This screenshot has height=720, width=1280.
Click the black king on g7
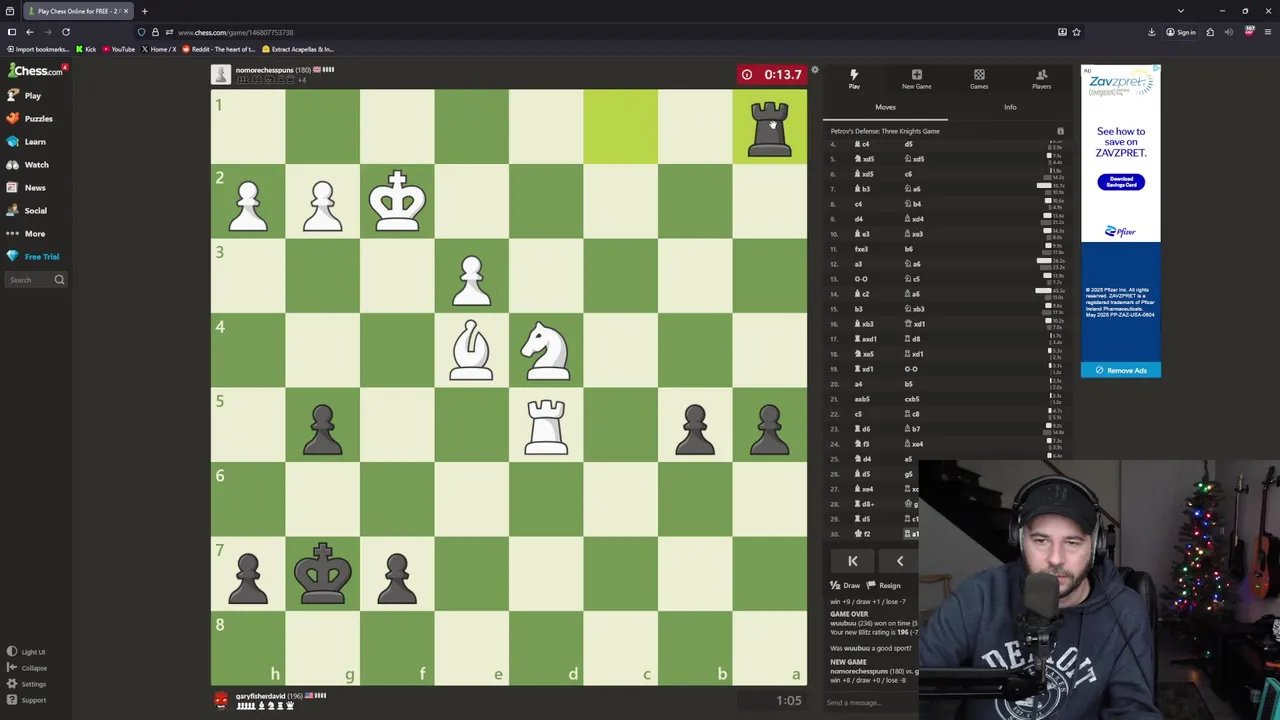coord(322,574)
